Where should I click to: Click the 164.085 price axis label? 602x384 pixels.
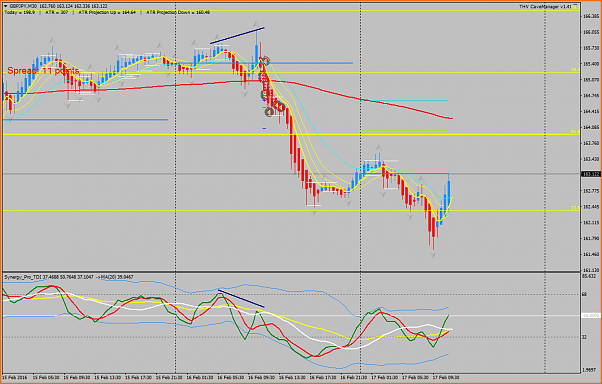pos(591,127)
